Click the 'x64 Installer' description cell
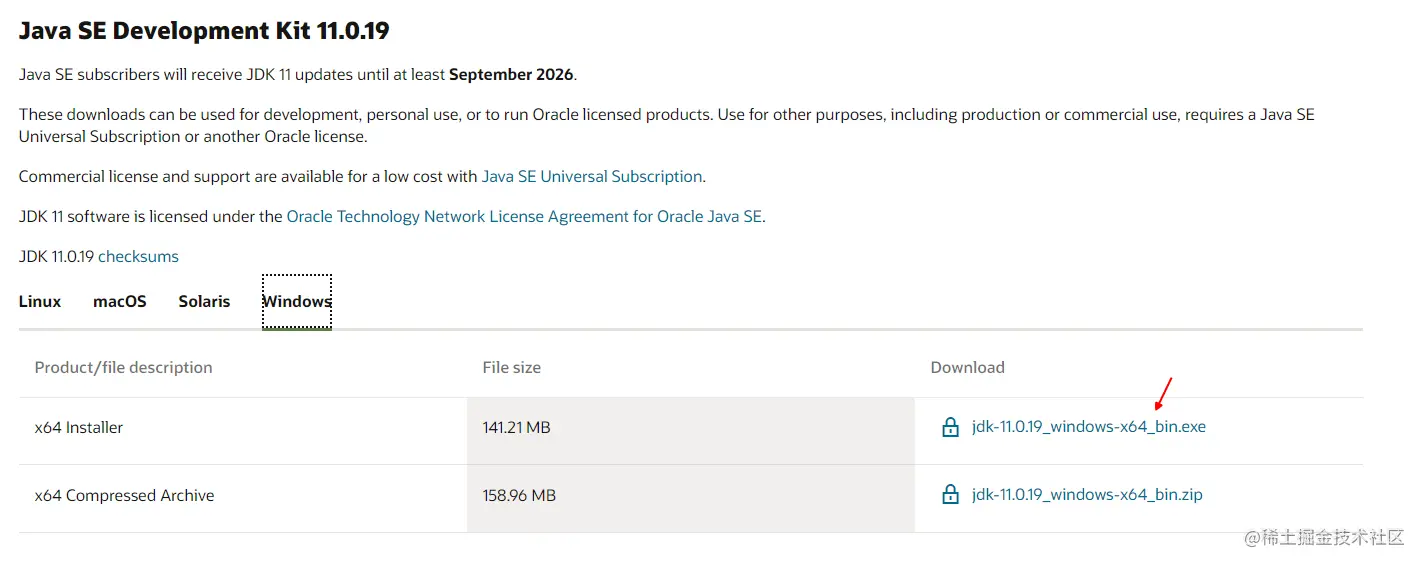This screenshot has width=1422, height=565. pyautogui.click(x=243, y=431)
